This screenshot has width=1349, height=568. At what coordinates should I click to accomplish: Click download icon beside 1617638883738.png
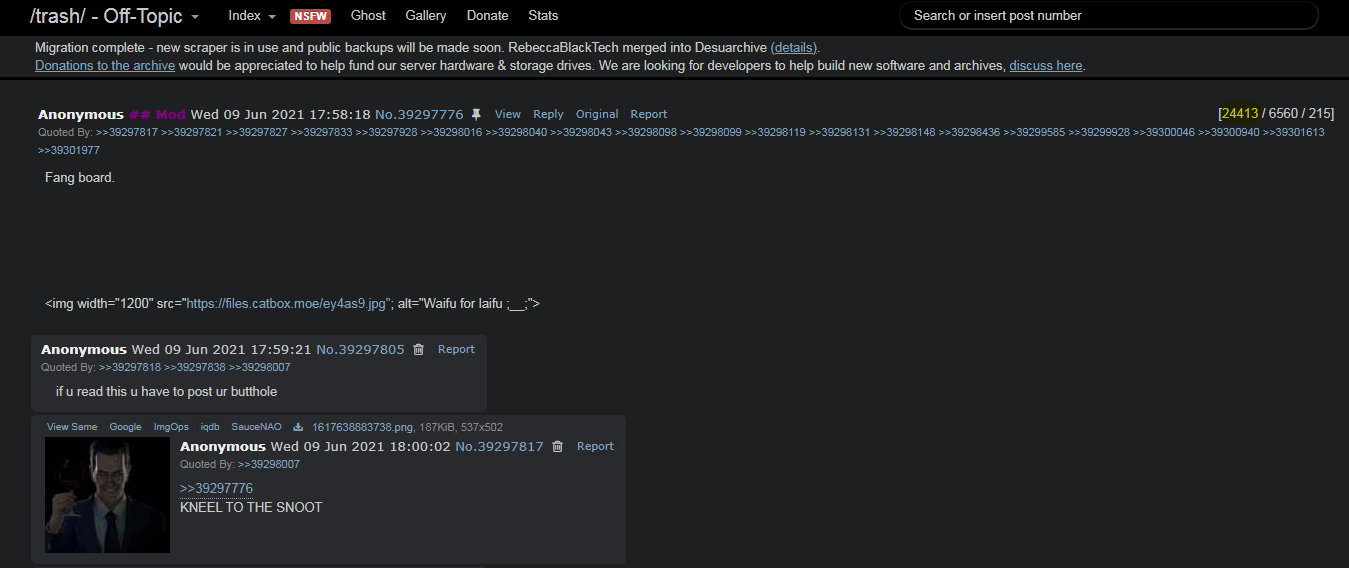point(297,427)
